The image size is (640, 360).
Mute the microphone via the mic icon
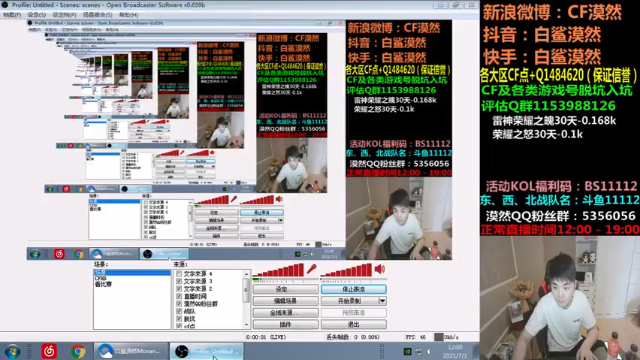pyautogui.click(x=312, y=269)
